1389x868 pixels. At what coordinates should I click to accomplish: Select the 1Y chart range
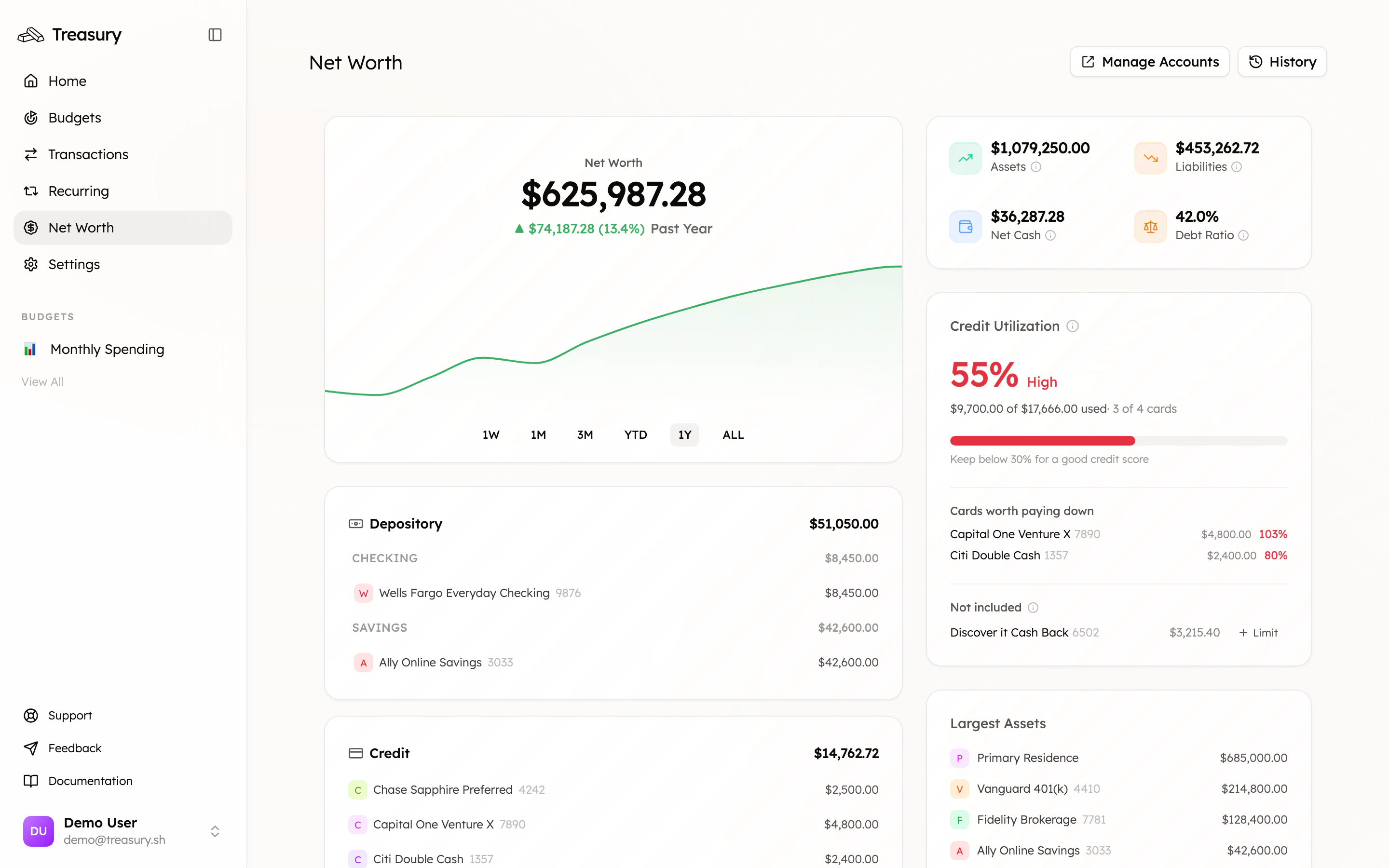tap(685, 434)
